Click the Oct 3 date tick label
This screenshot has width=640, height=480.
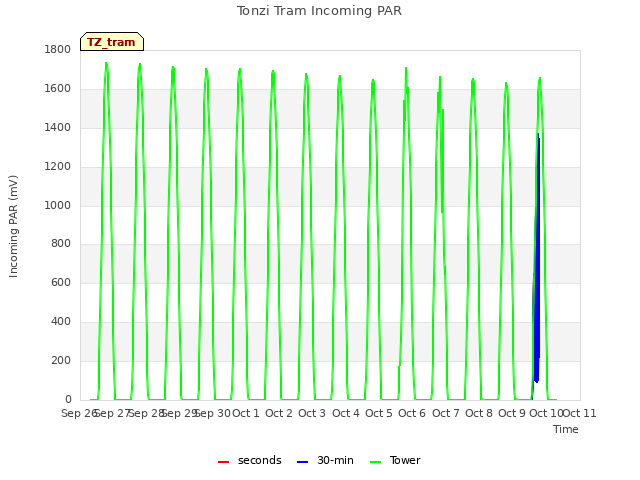tap(312, 413)
